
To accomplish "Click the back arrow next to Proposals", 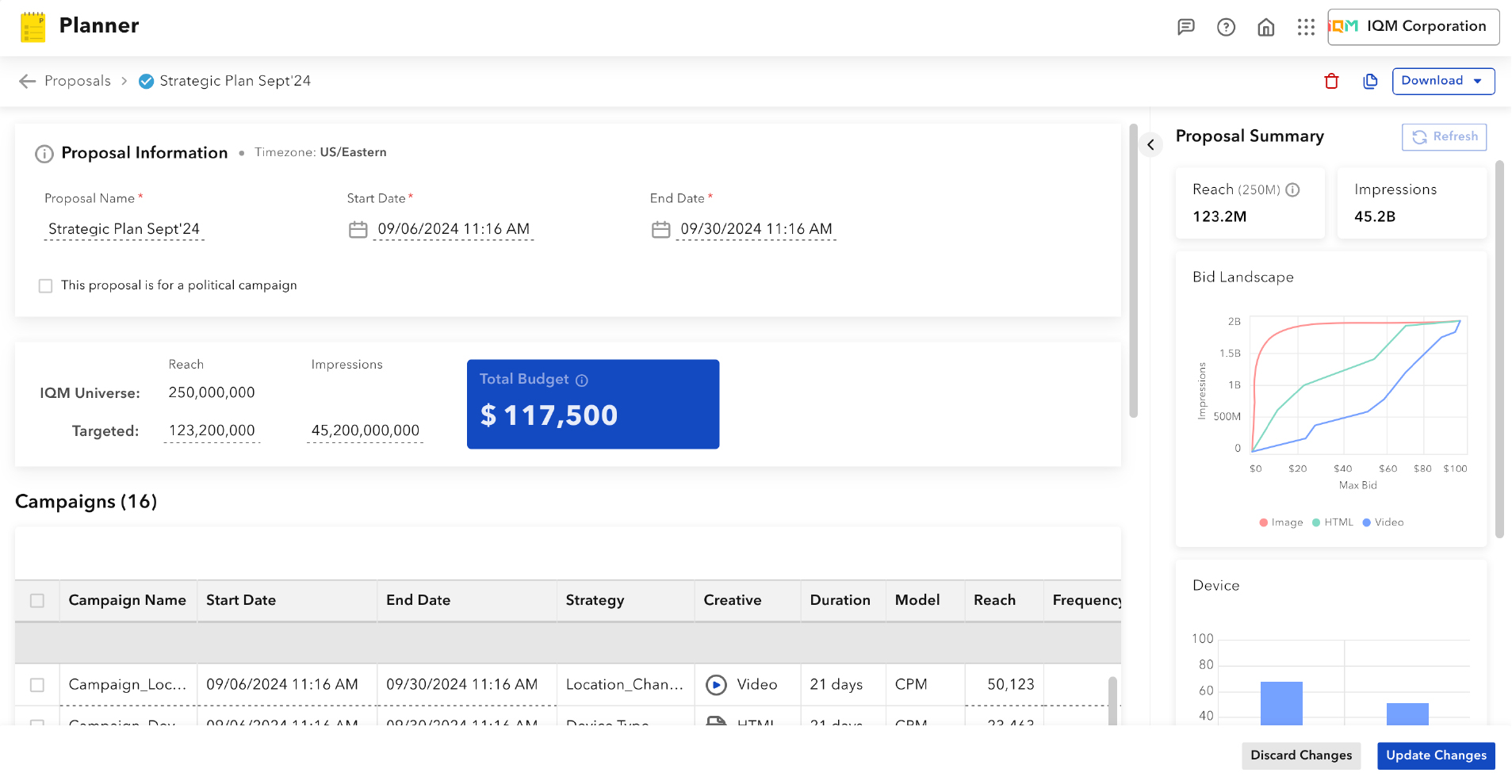I will (x=28, y=81).
